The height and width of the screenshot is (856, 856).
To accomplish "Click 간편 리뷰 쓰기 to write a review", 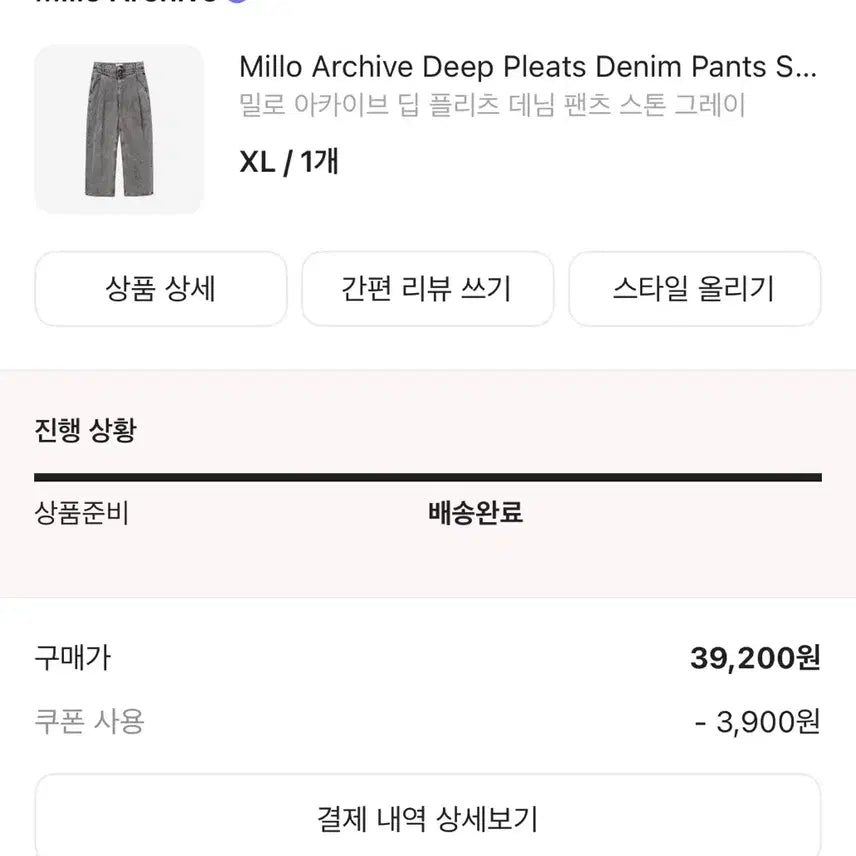I will [428, 289].
